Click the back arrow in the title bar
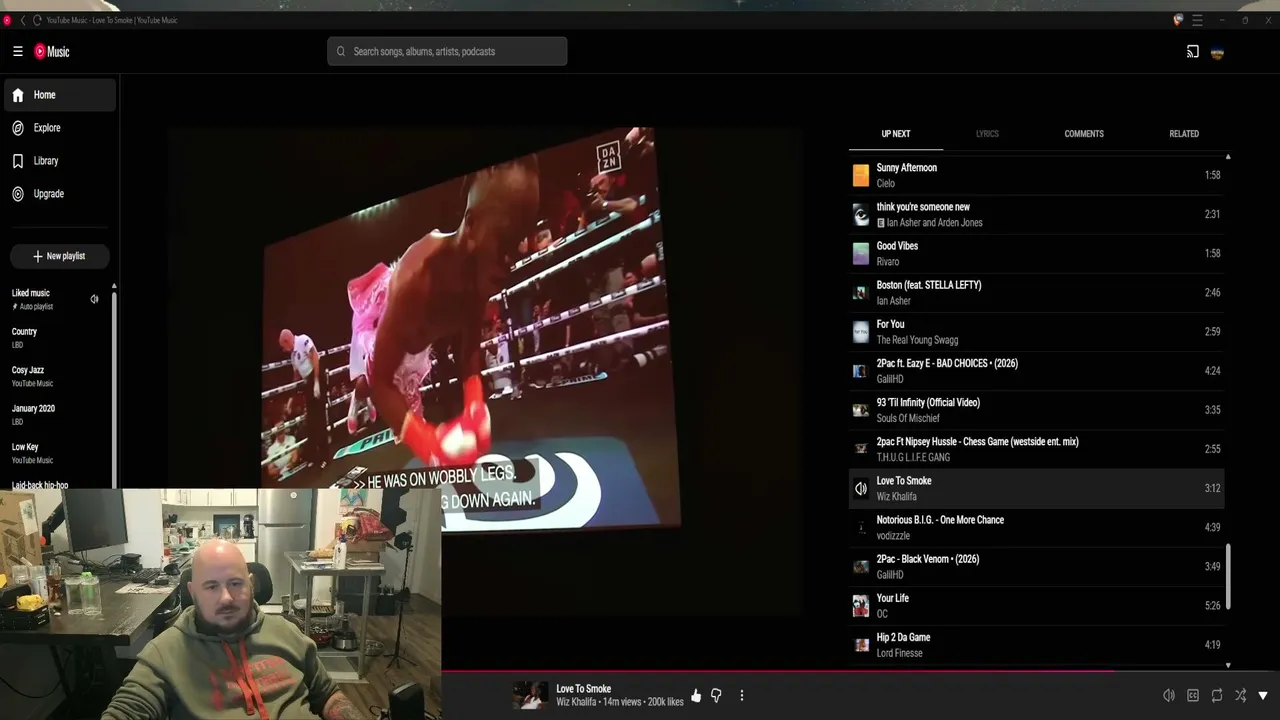 [23, 20]
